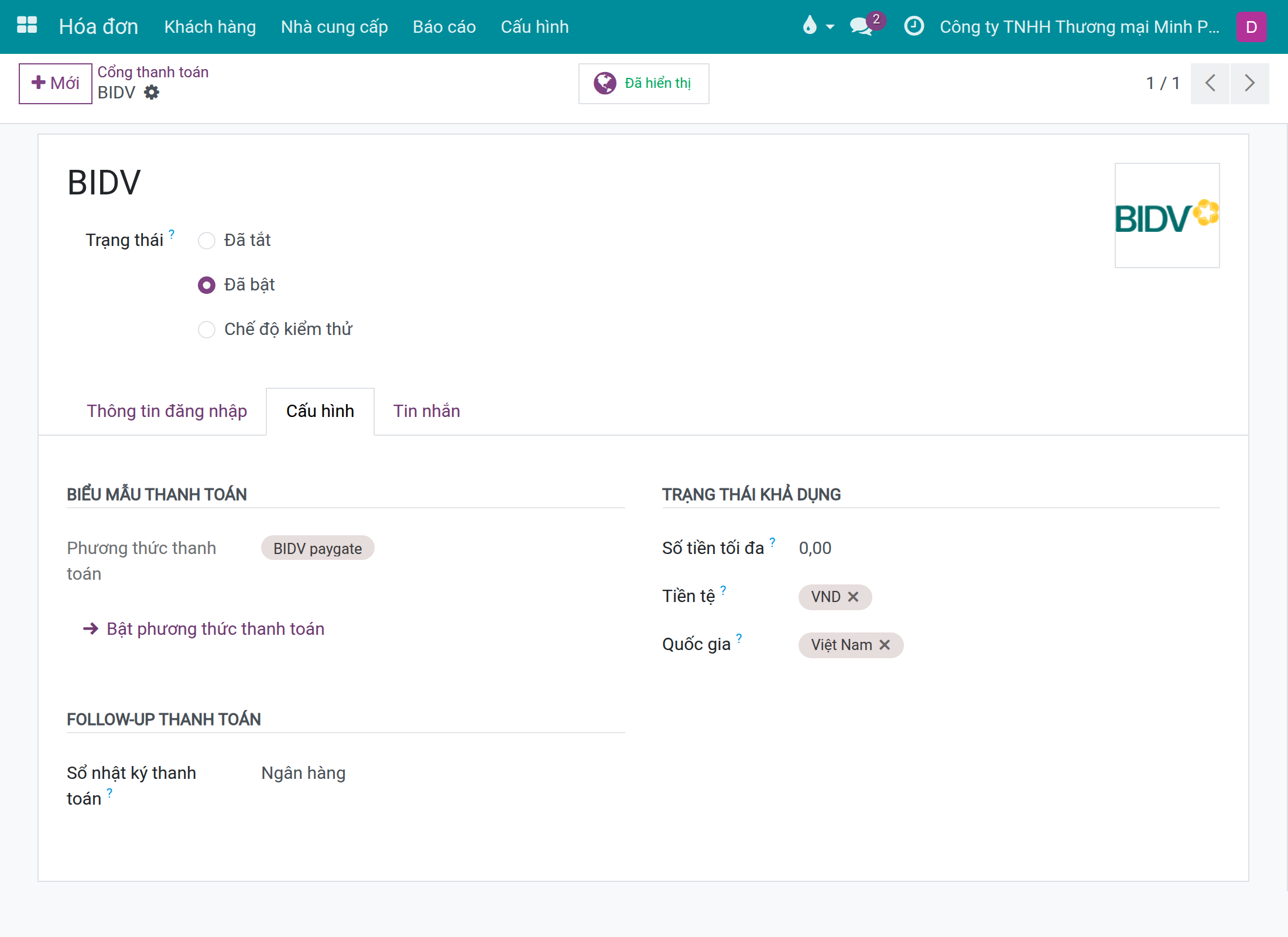Go to the next record arrow
This screenshot has width=1288, height=937.
coord(1250,83)
